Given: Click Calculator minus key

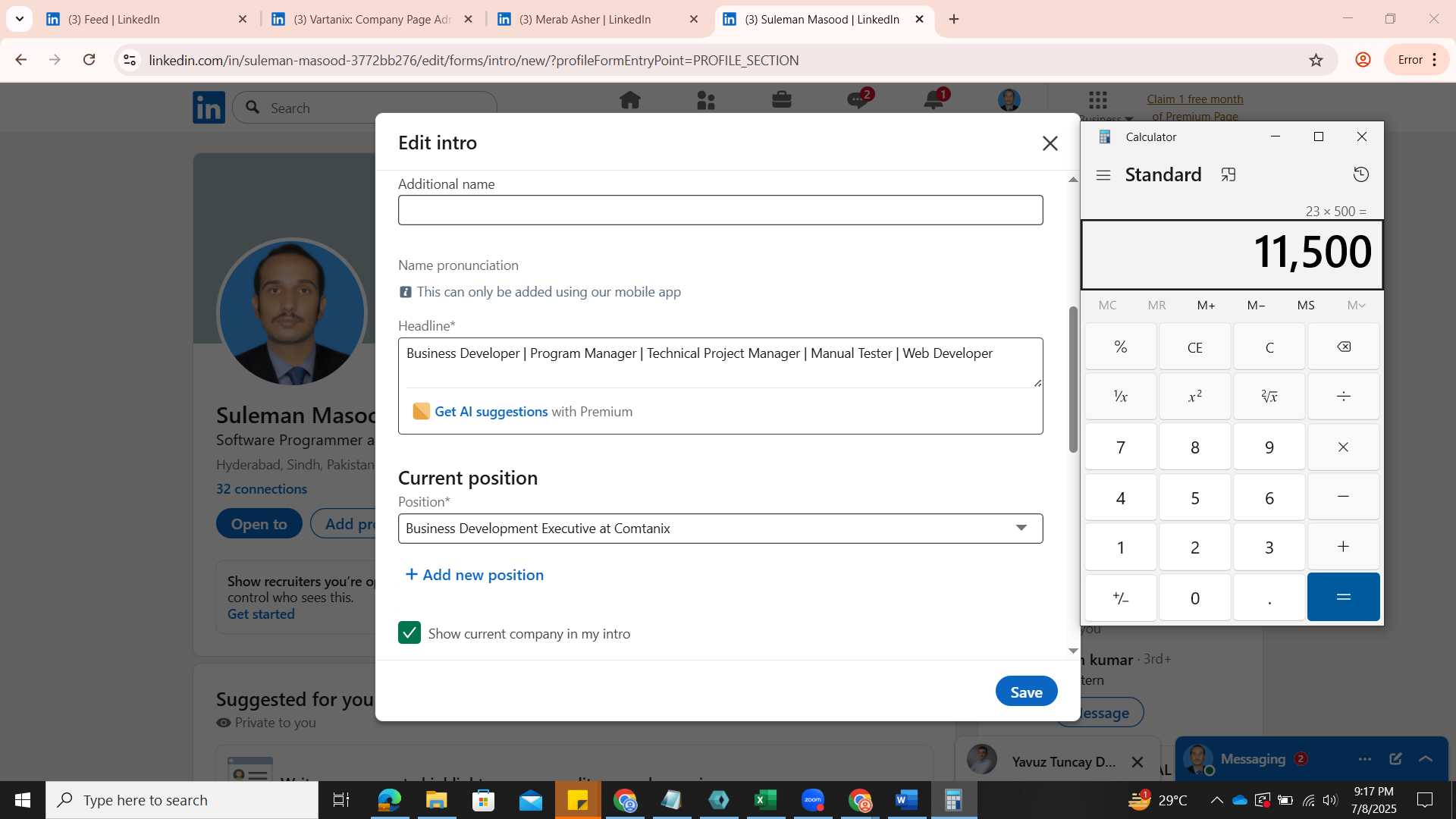Looking at the screenshot, I should click(x=1343, y=497).
